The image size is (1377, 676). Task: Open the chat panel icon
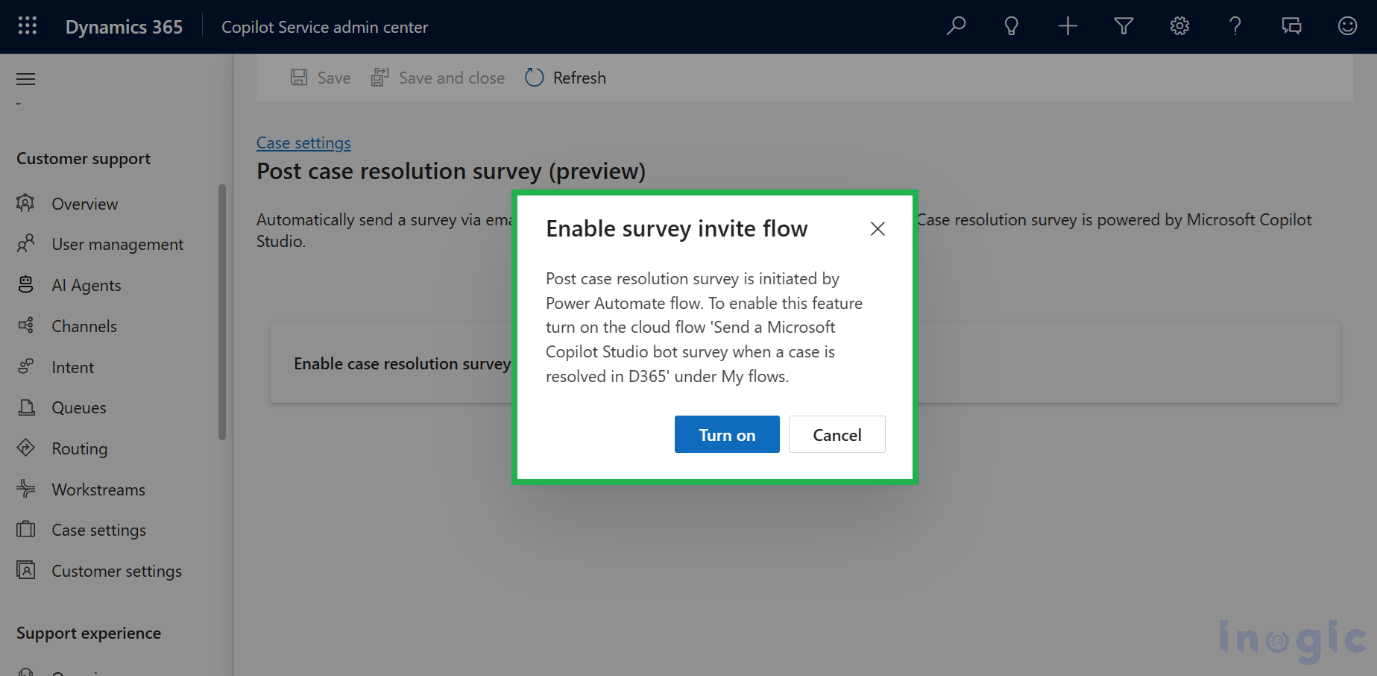(x=1292, y=27)
